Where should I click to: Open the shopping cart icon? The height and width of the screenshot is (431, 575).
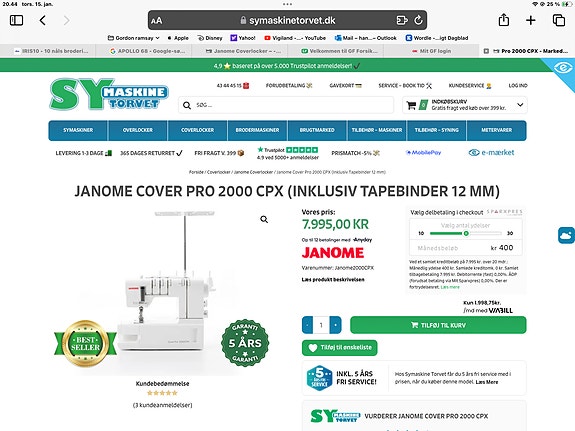click(411, 105)
